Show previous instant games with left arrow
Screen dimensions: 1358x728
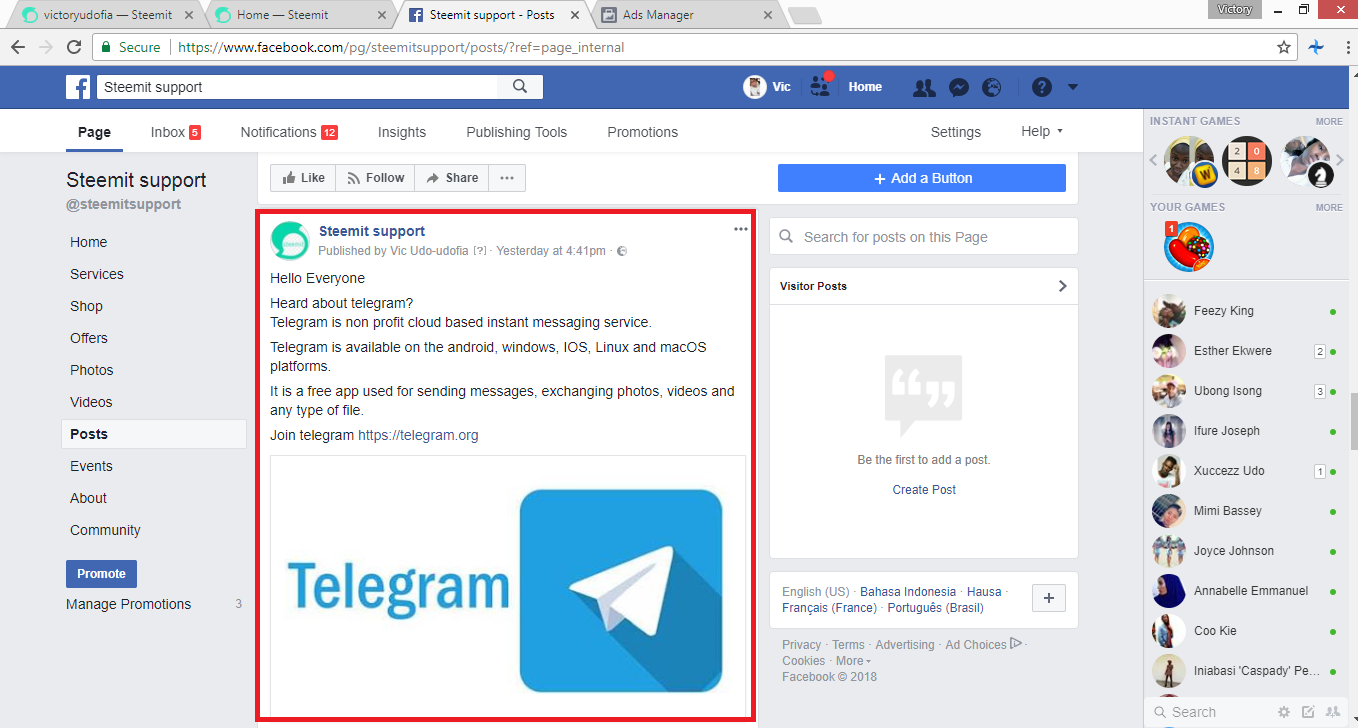(1153, 160)
